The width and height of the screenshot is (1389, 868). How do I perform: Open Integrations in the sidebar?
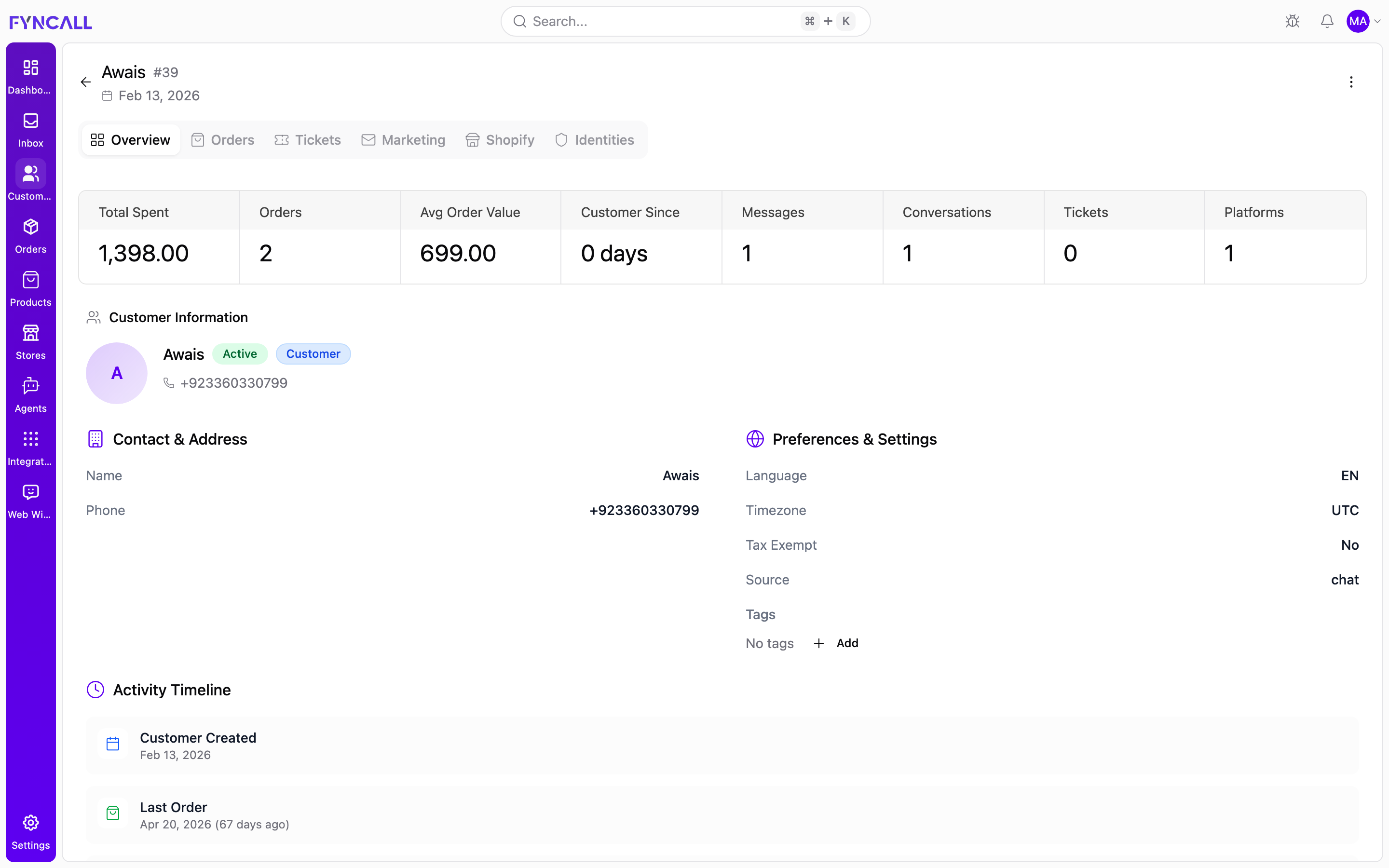pos(30,448)
